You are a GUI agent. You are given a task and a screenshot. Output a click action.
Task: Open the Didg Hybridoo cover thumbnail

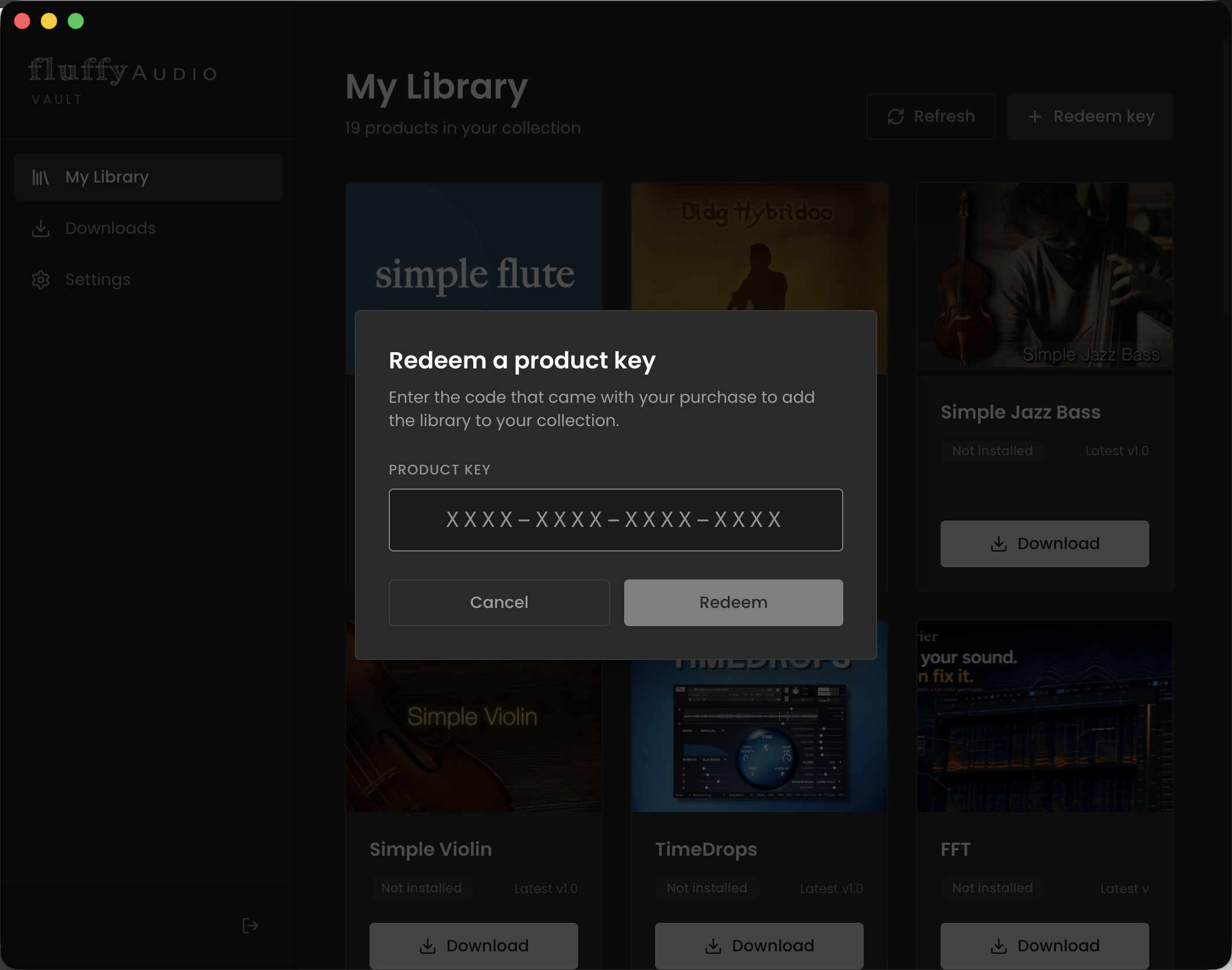pyautogui.click(x=759, y=246)
